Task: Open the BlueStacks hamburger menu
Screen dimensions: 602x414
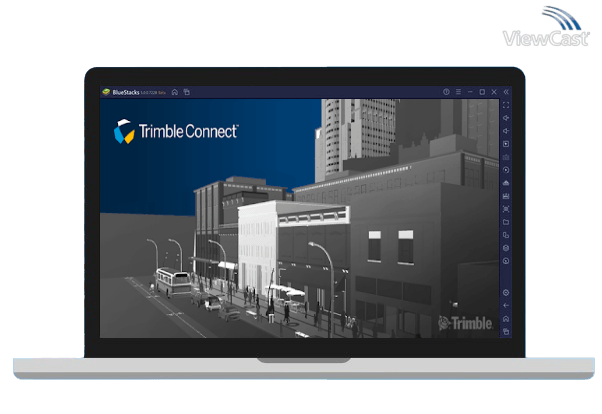Action: (x=458, y=92)
